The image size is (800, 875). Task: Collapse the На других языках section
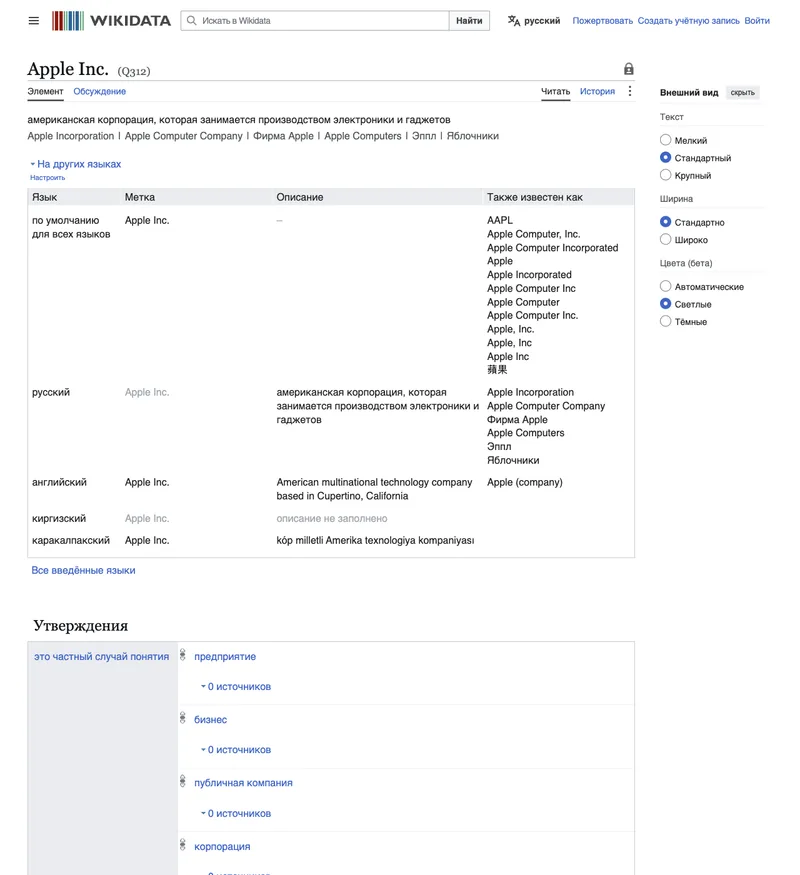click(x=75, y=164)
